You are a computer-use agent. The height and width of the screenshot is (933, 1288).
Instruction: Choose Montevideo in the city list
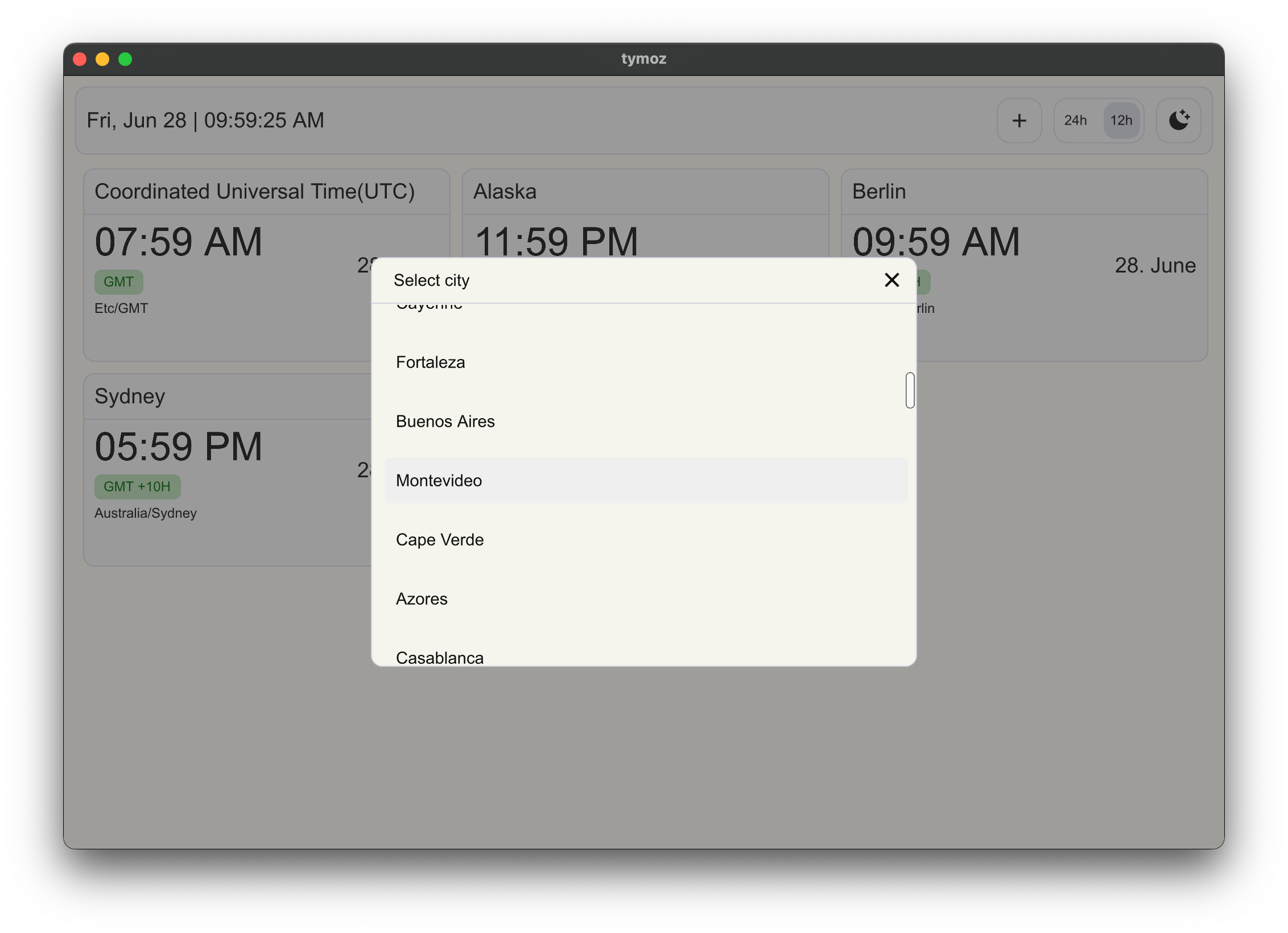(439, 481)
